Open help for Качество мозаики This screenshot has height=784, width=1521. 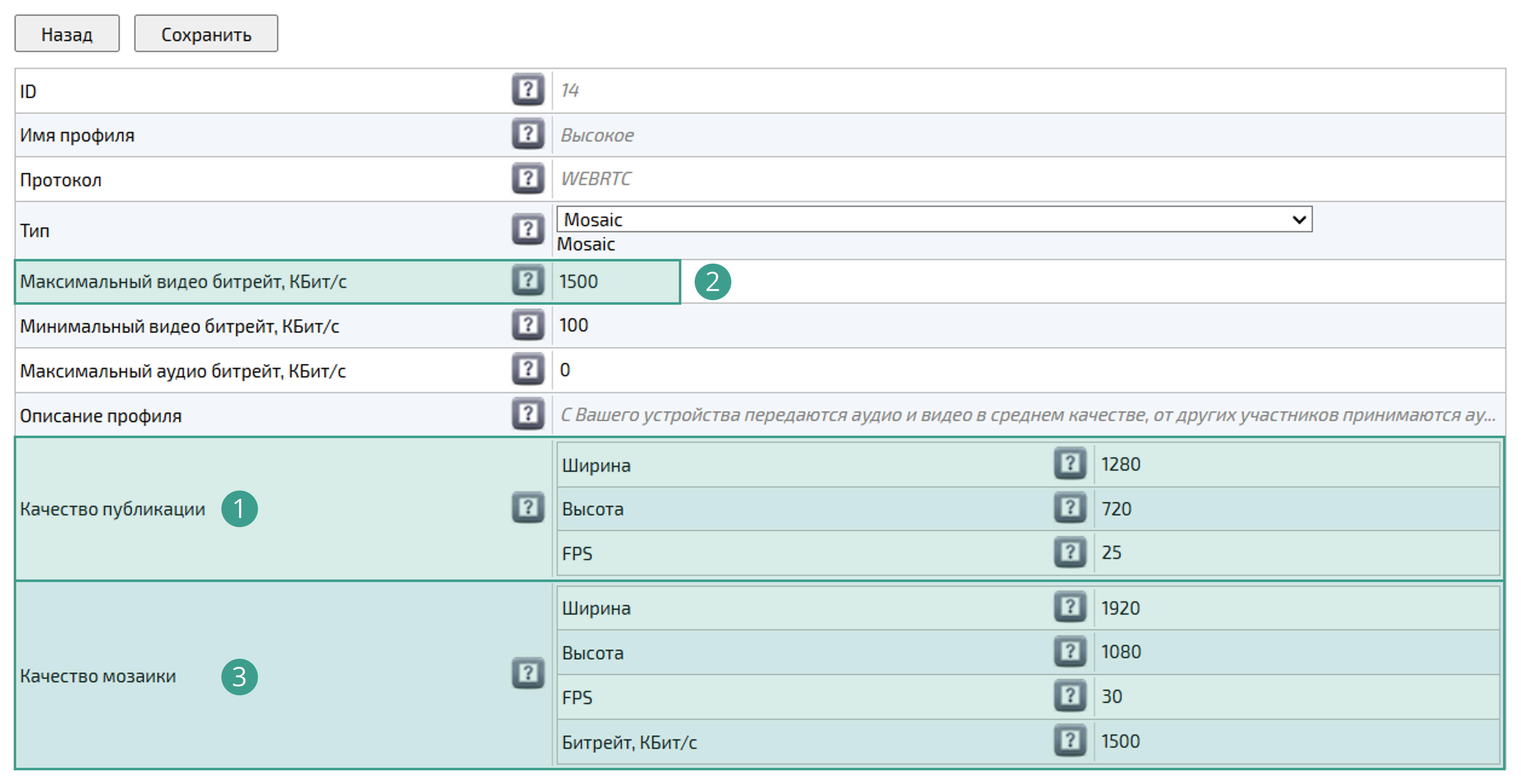click(527, 674)
